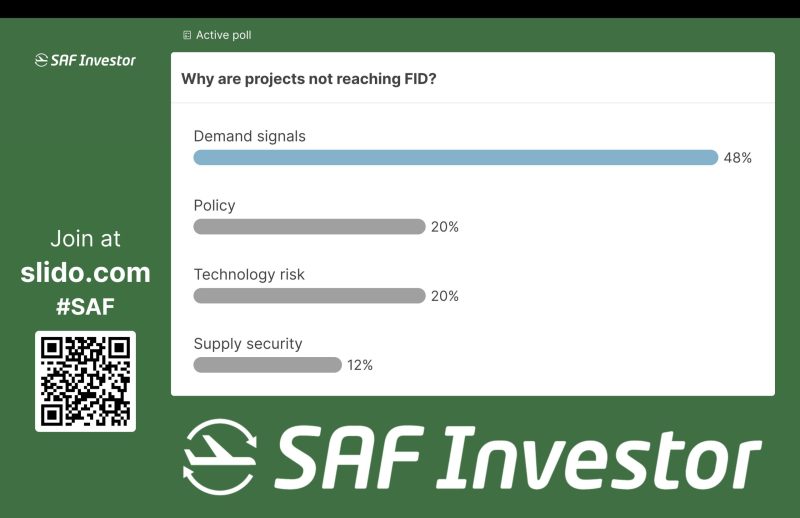Select the Supply security option
Image resolution: width=800 pixels, height=518 pixels.
(247, 343)
